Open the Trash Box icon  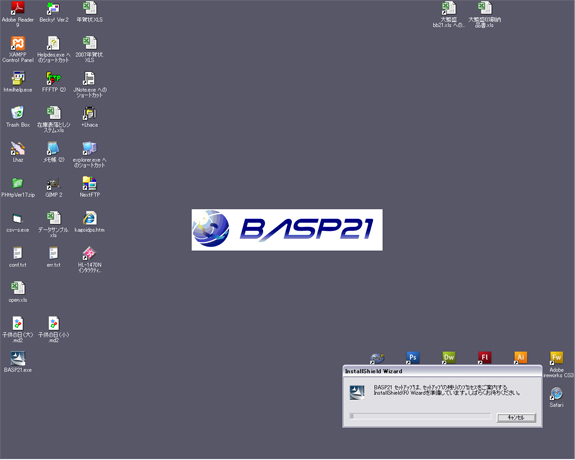tap(18, 113)
